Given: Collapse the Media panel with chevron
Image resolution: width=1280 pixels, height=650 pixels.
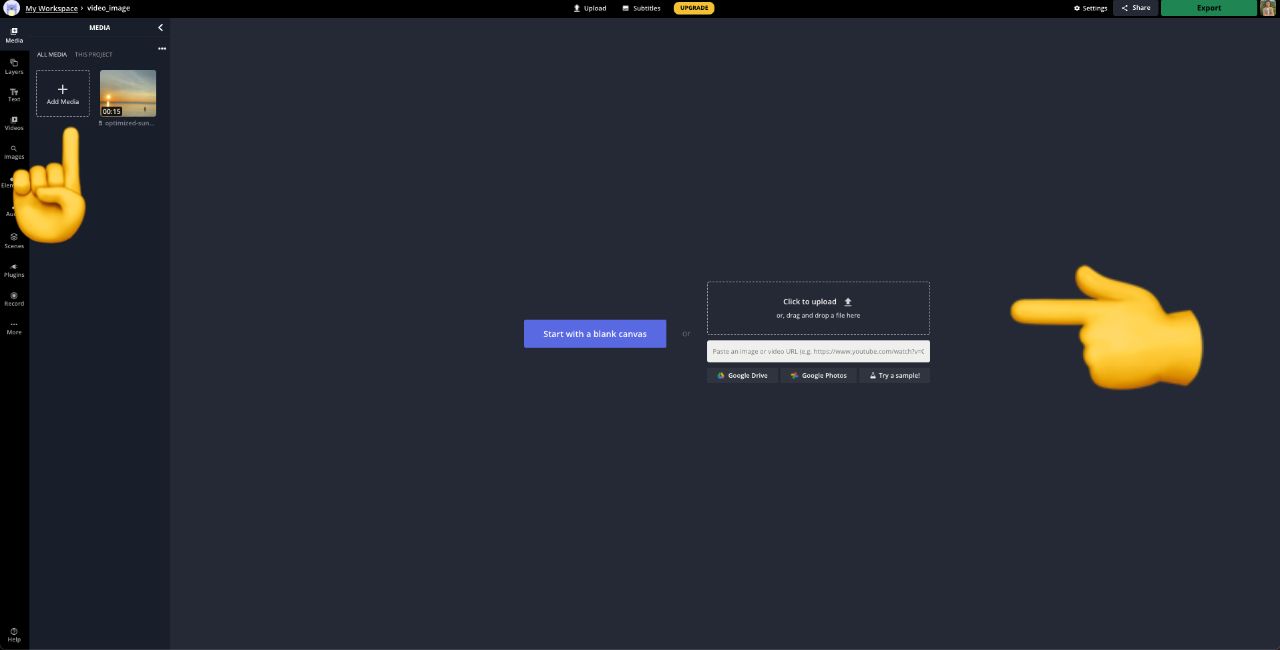Looking at the screenshot, I should click(x=160, y=28).
